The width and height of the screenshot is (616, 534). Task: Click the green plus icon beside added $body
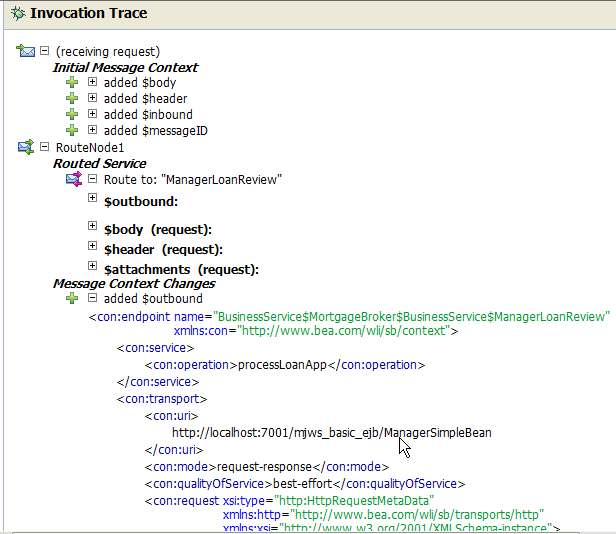[72, 83]
